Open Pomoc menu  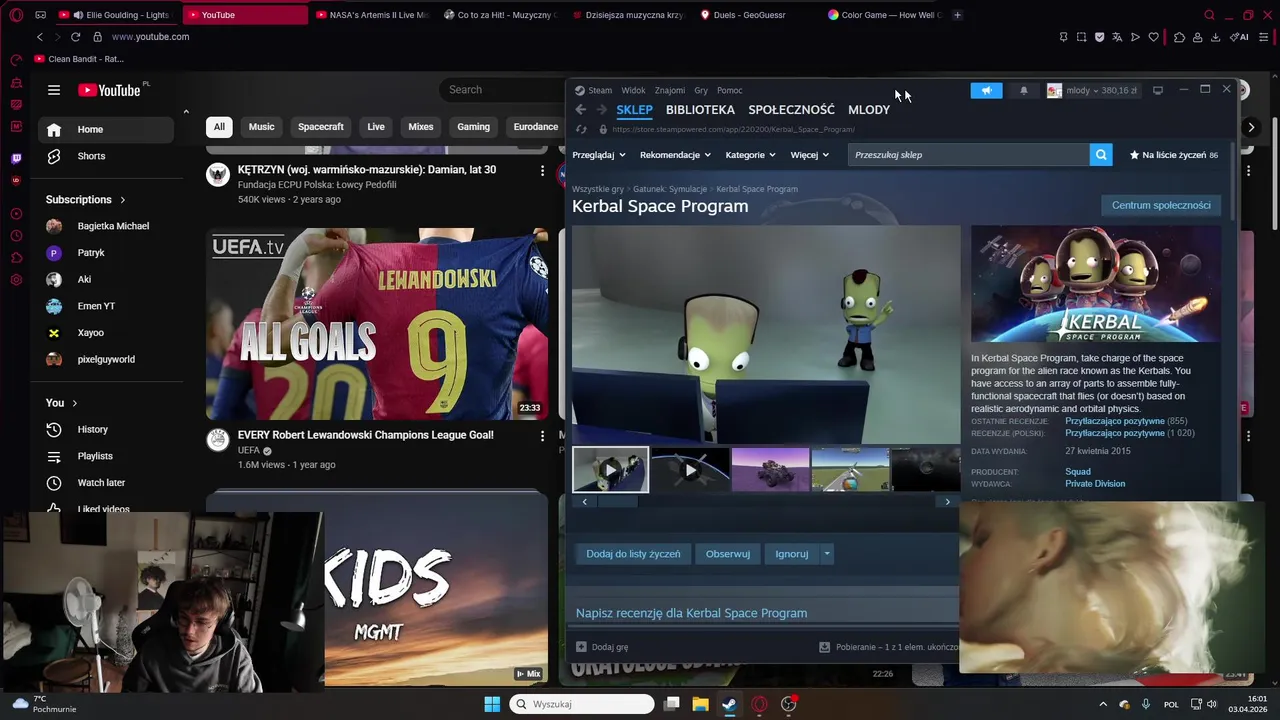click(729, 90)
